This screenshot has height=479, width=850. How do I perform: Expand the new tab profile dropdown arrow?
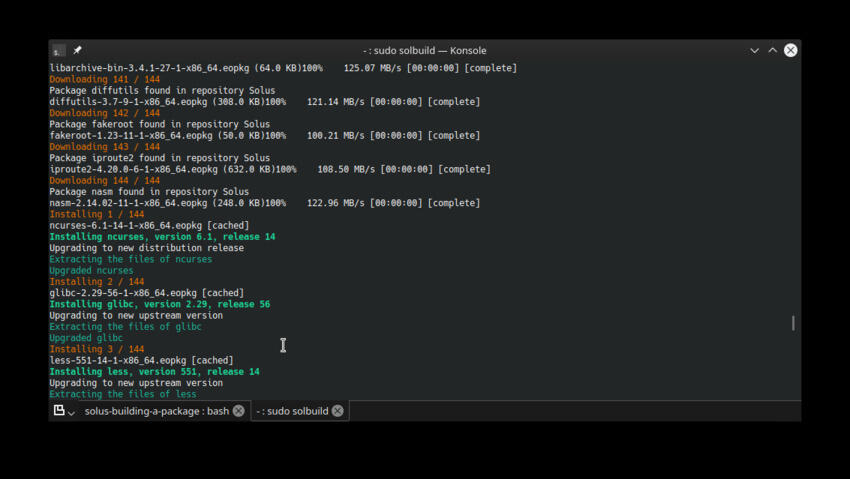(71, 413)
